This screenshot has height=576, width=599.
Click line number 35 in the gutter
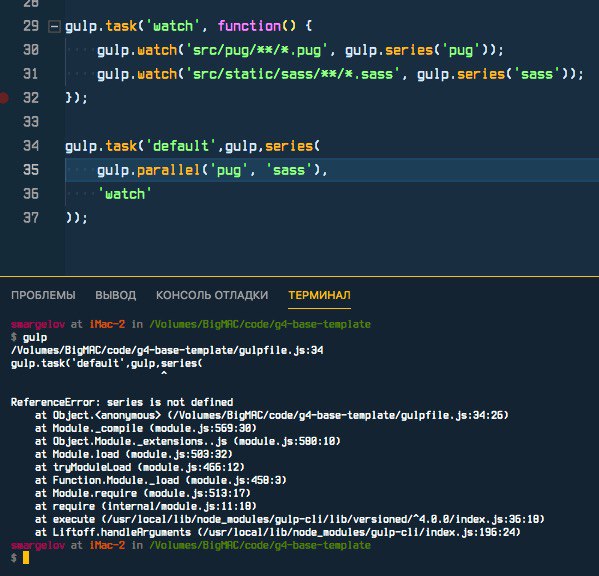point(31,170)
